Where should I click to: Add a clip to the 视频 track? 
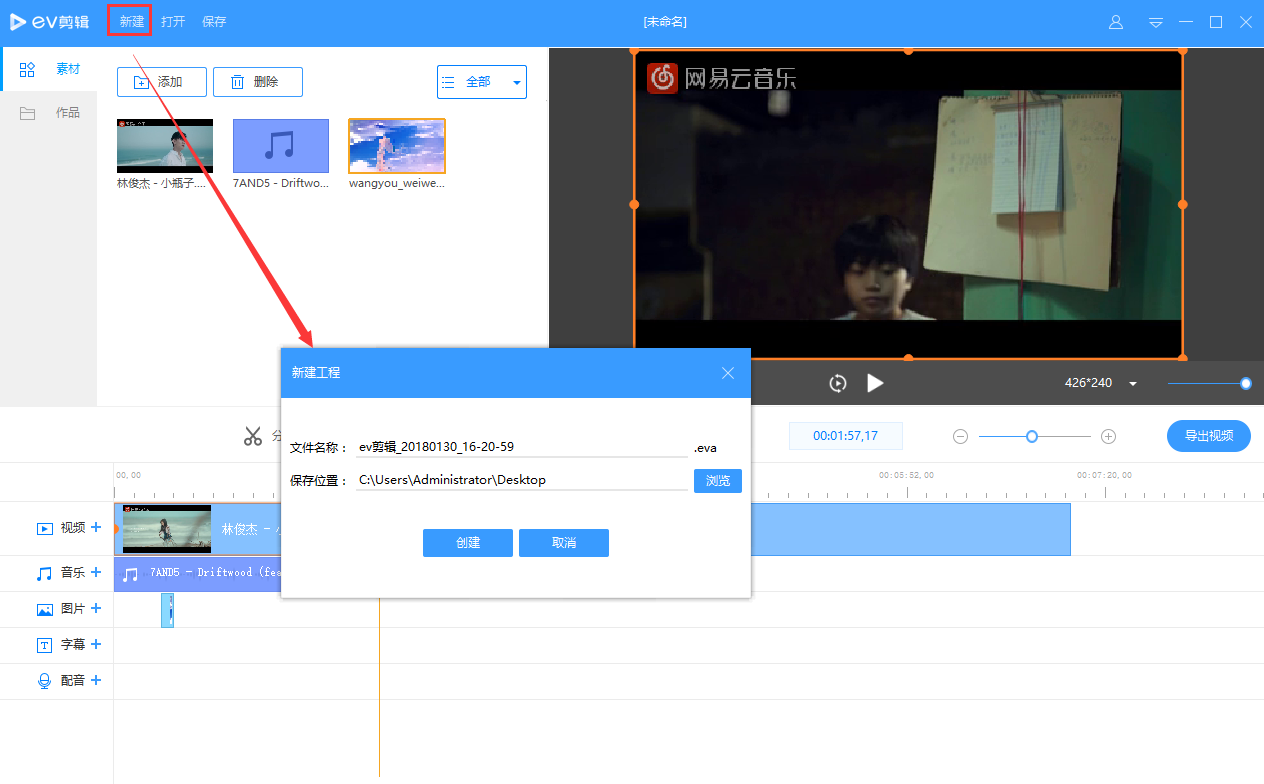click(96, 528)
